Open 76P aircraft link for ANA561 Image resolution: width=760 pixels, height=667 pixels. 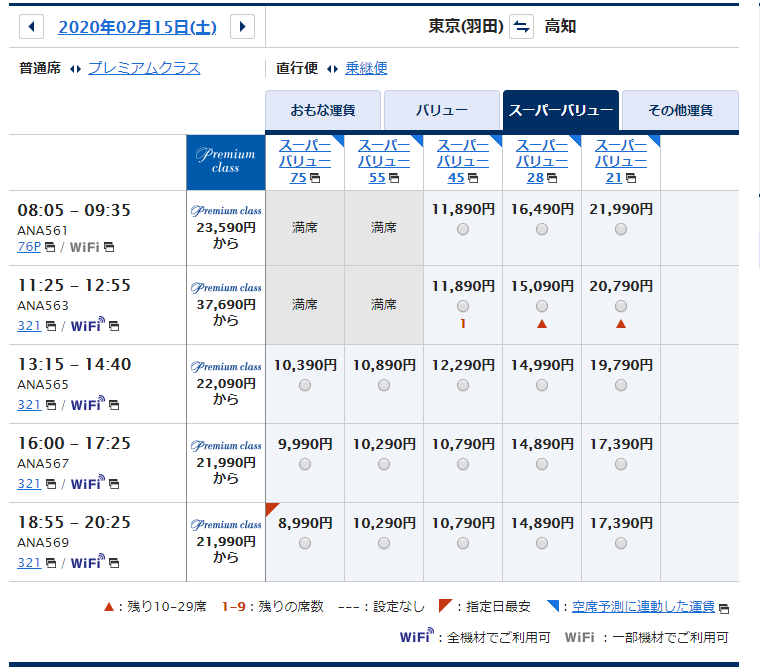click(29, 247)
